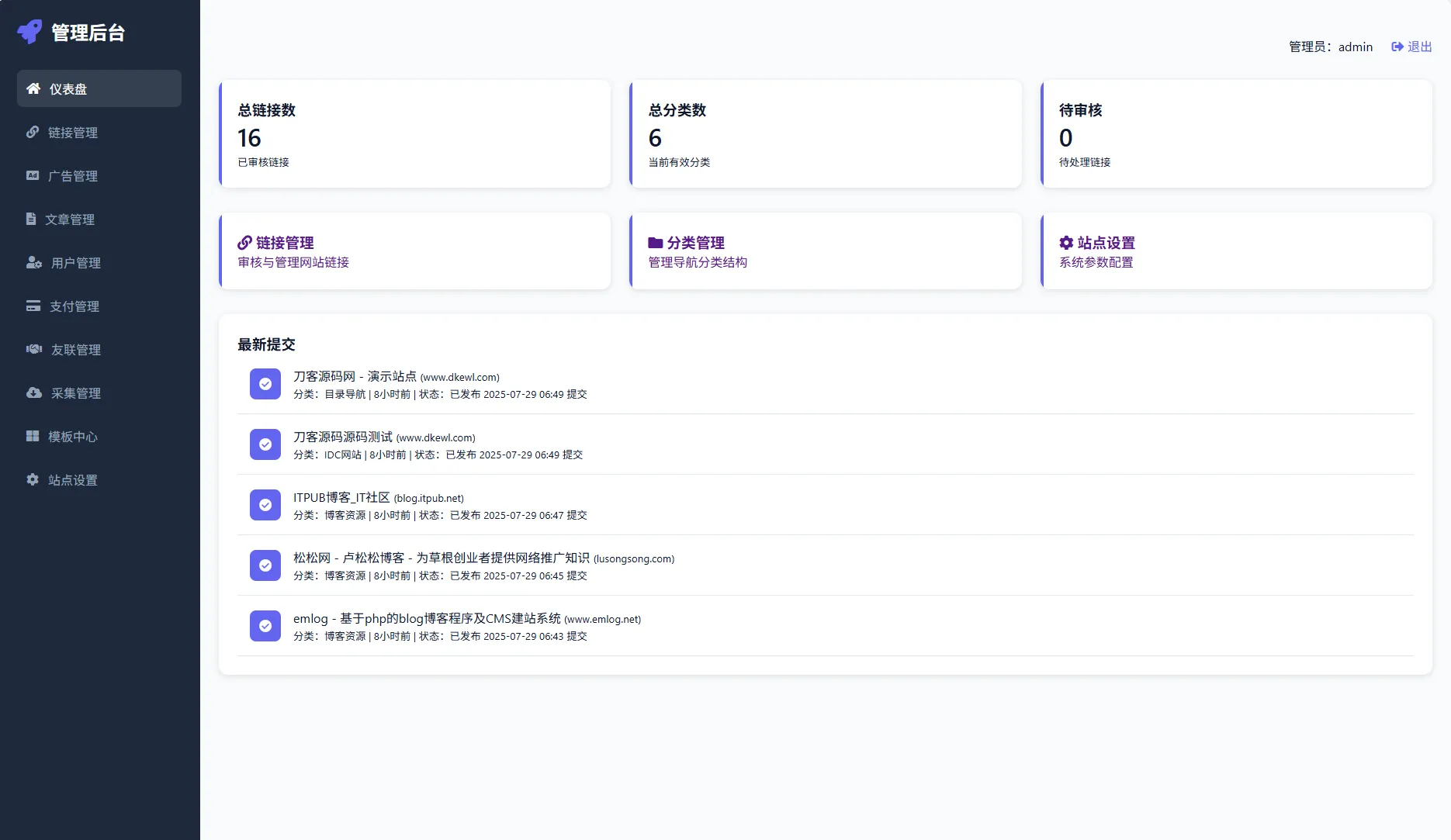Viewport: 1451px width, 840px height.
Task: Open 模板中心 from the sidebar
Action: coord(72,437)
